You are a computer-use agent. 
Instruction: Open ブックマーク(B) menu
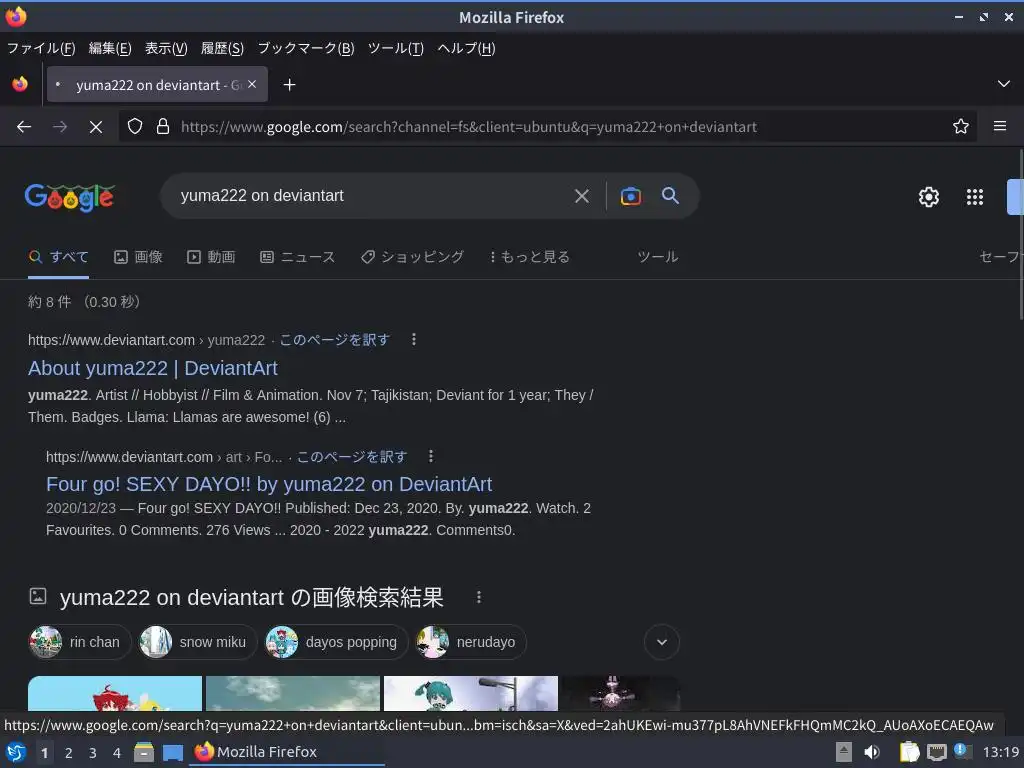pyautogui.click(x=306, y=48)
